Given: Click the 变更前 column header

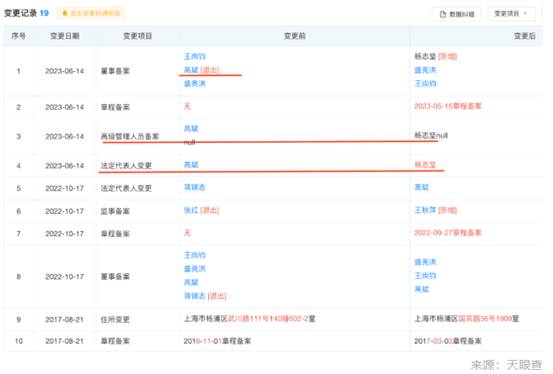Looking at the screenshot, I should click(x=295, y=36).
